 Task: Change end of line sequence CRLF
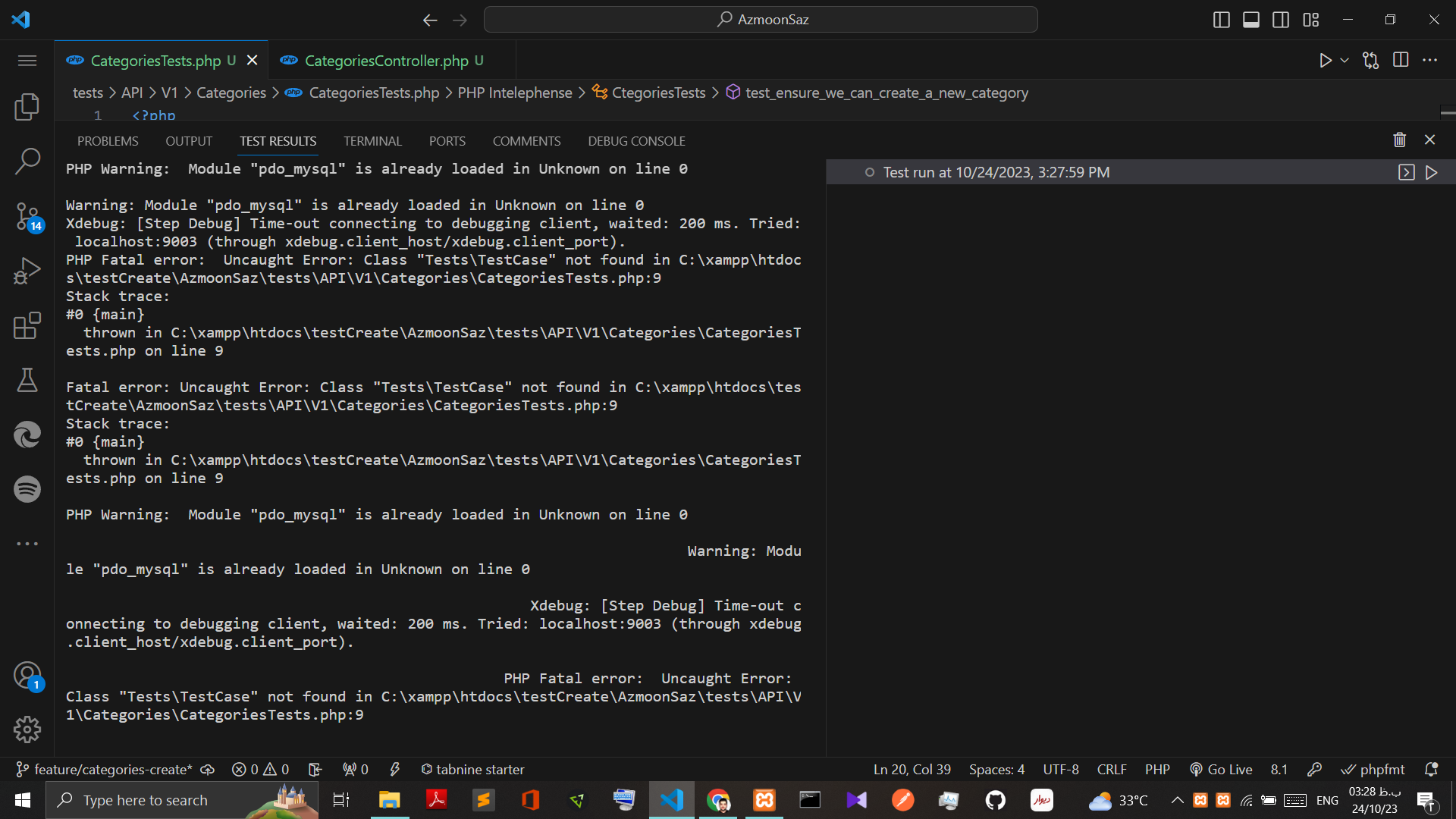(x=1112, y=769)
